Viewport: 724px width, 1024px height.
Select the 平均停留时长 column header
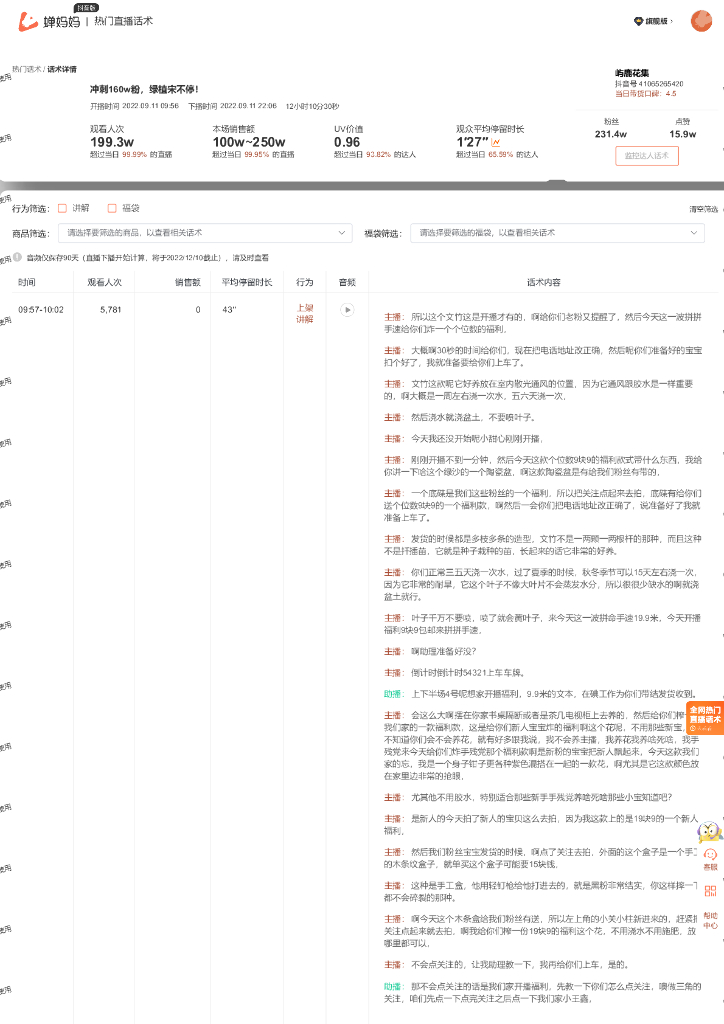point(247,282)
